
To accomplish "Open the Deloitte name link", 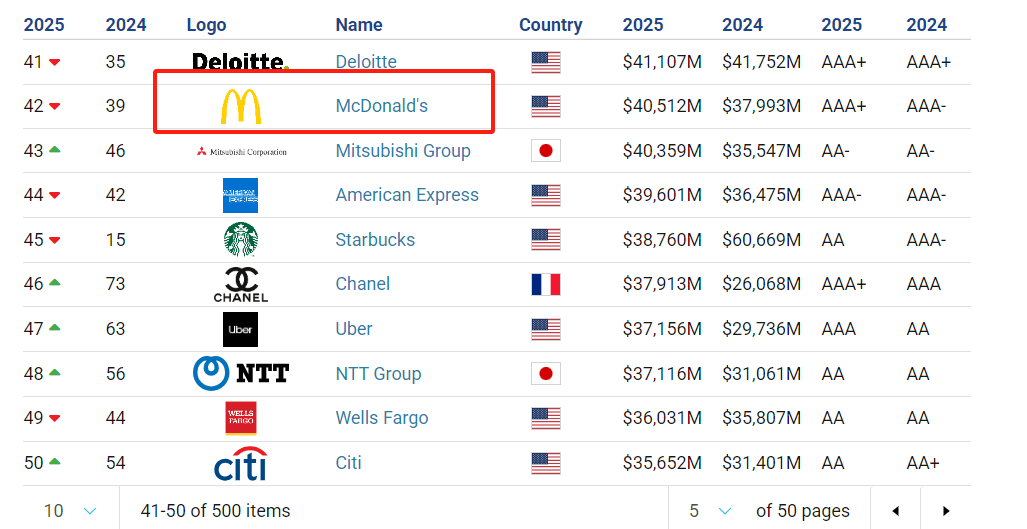I will tap(366, 62).
